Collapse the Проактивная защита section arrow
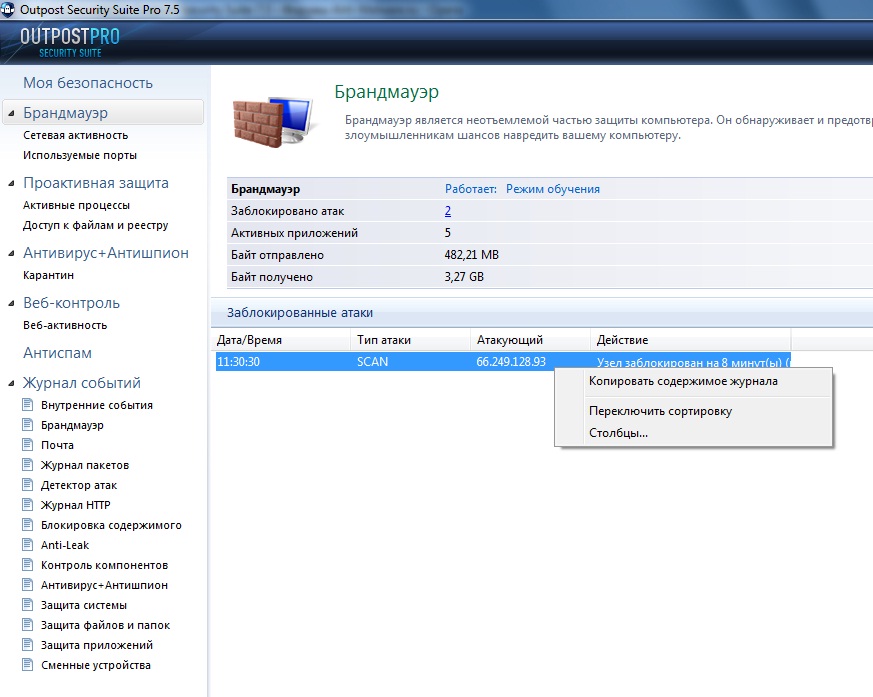 [x=11, y=183]
